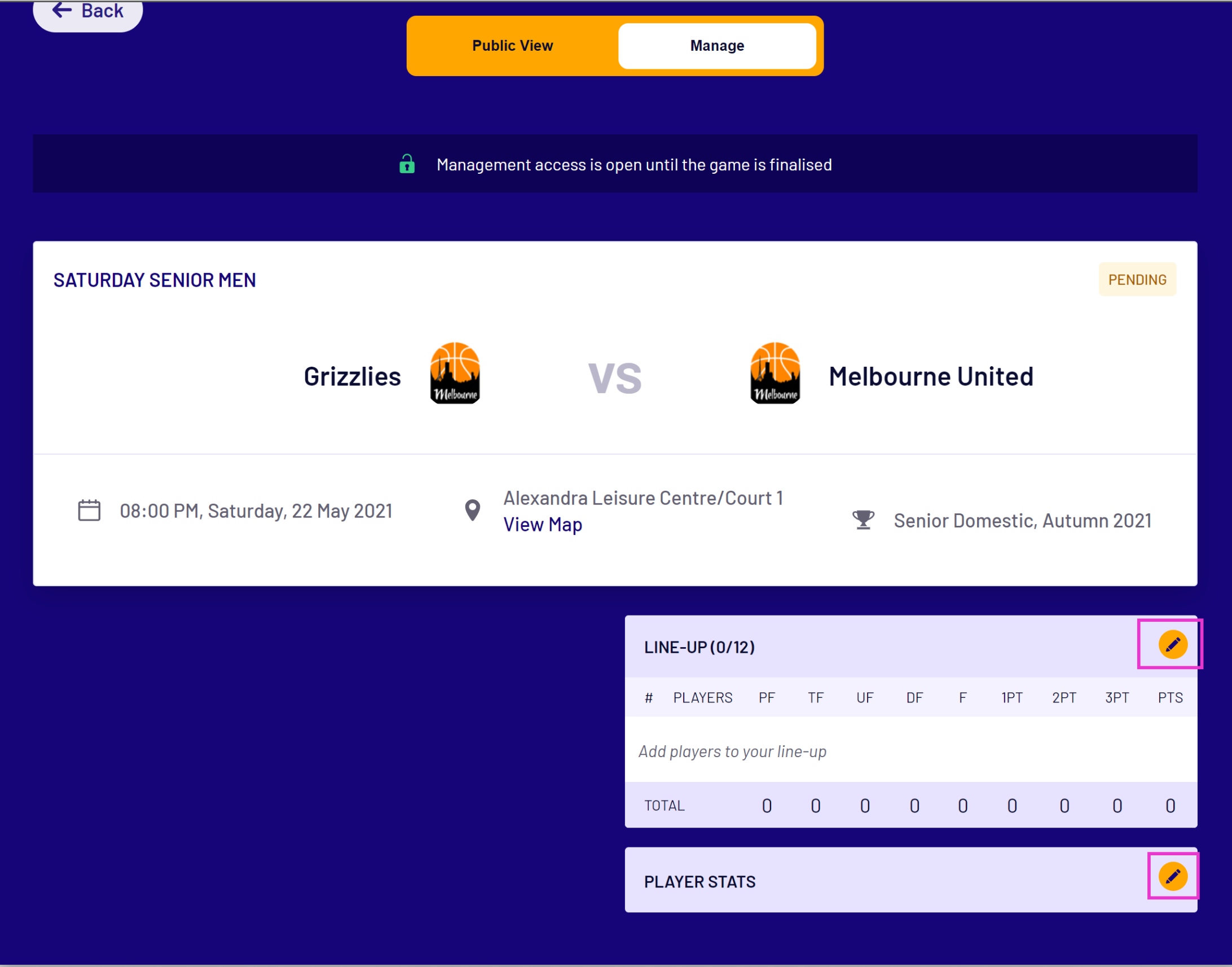Click the LINE-UP (0/12) header
The width and height of the screenshot is (1232, 967).
tap(699, 647)
